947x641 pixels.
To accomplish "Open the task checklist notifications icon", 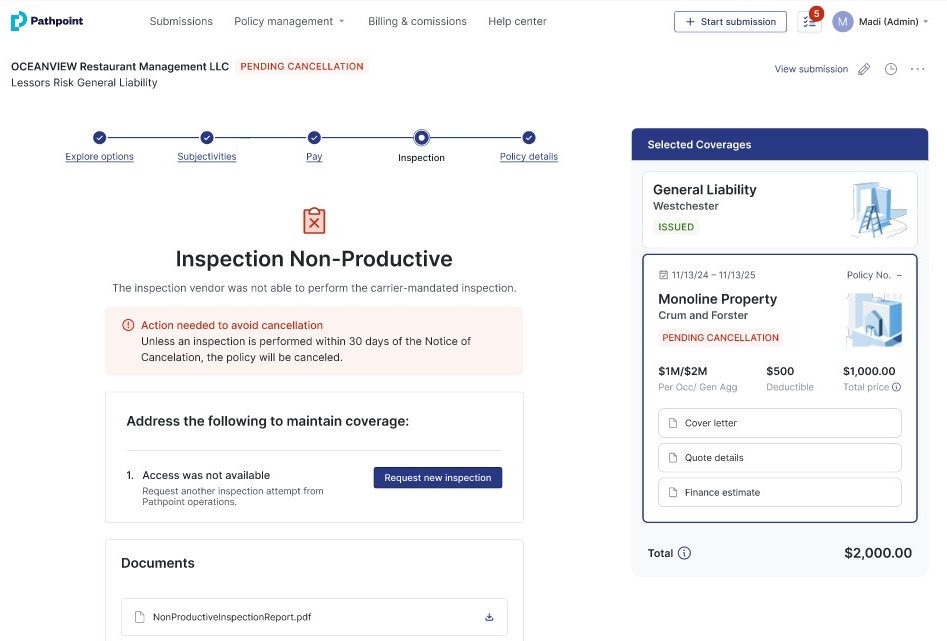I will coord(809,22).
